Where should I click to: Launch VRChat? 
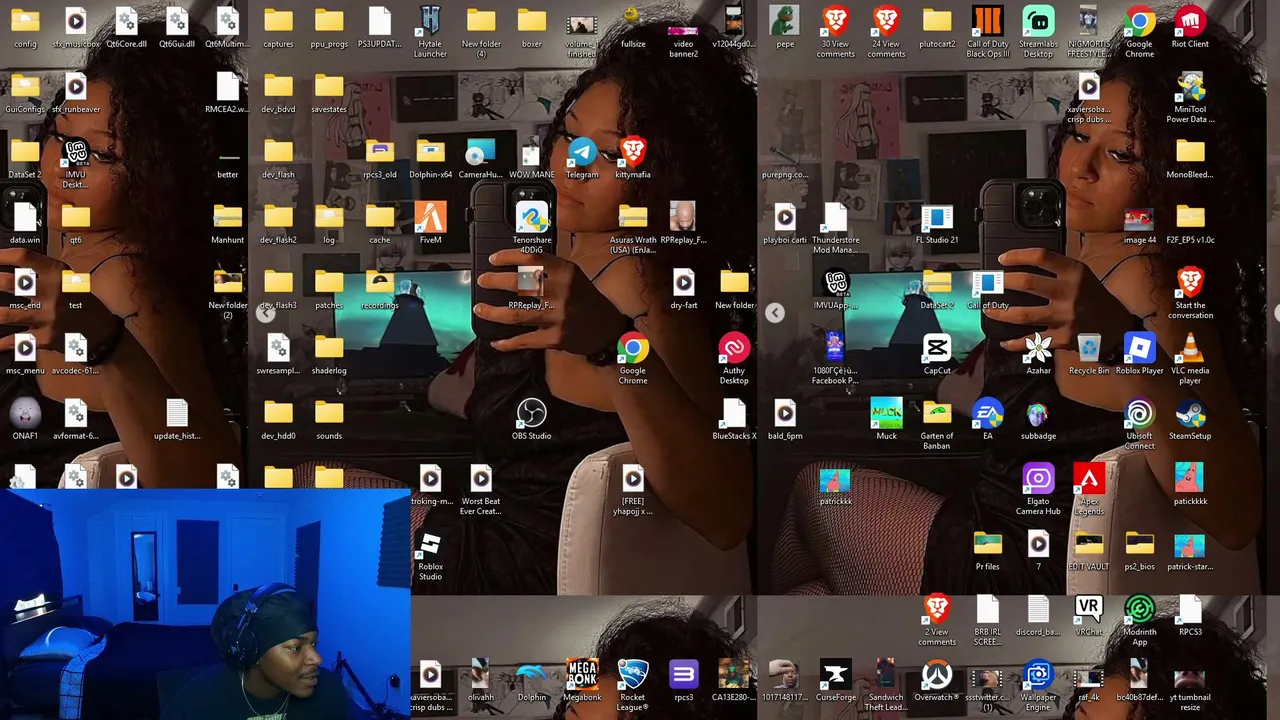point(1089,615)
